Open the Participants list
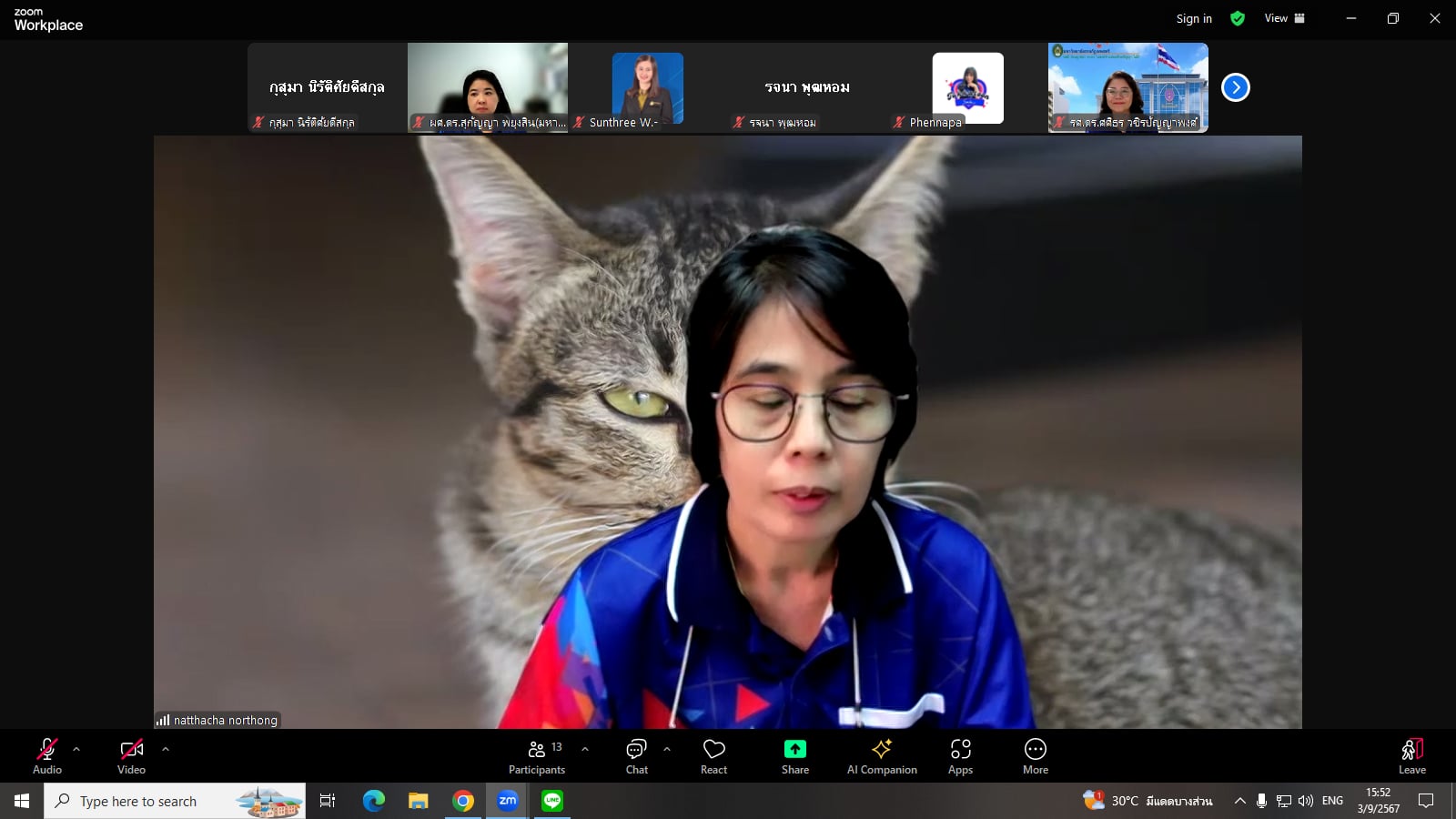 pyautogui.click(x=537, y=756)
